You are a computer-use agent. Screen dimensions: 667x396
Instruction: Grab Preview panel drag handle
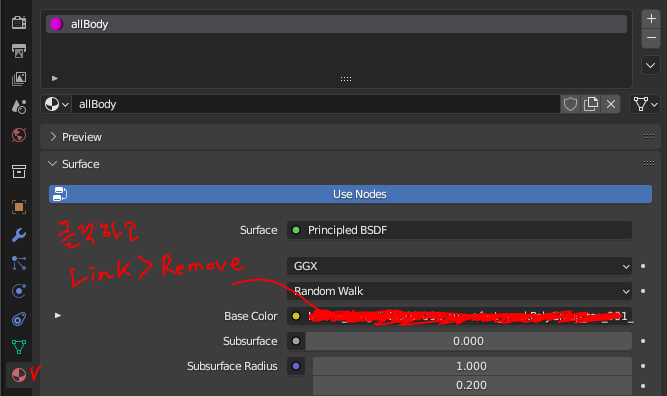(649, 137)
